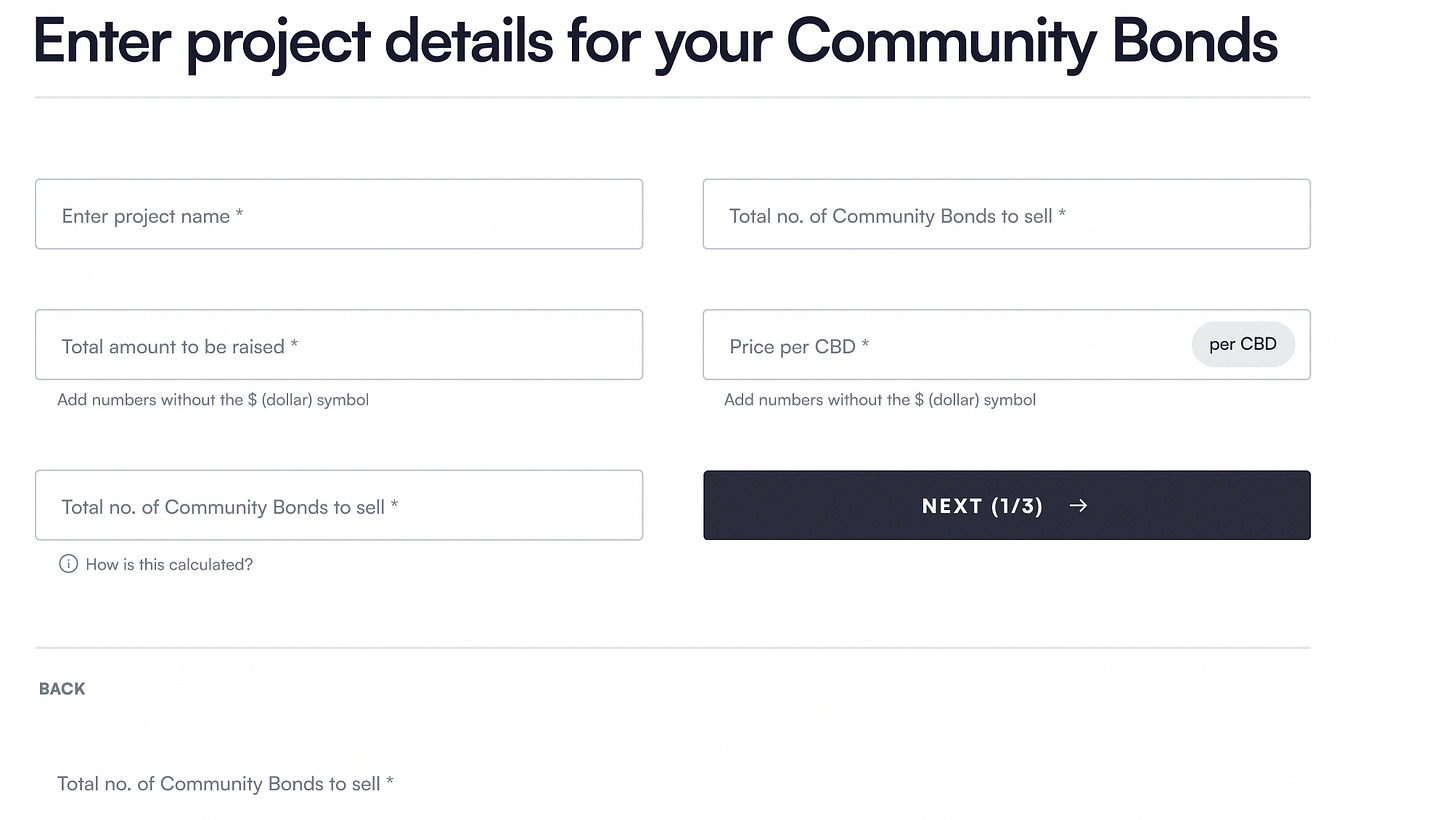
Task: Click the divider line below the page heading
Action: click(x=672, y=97)
